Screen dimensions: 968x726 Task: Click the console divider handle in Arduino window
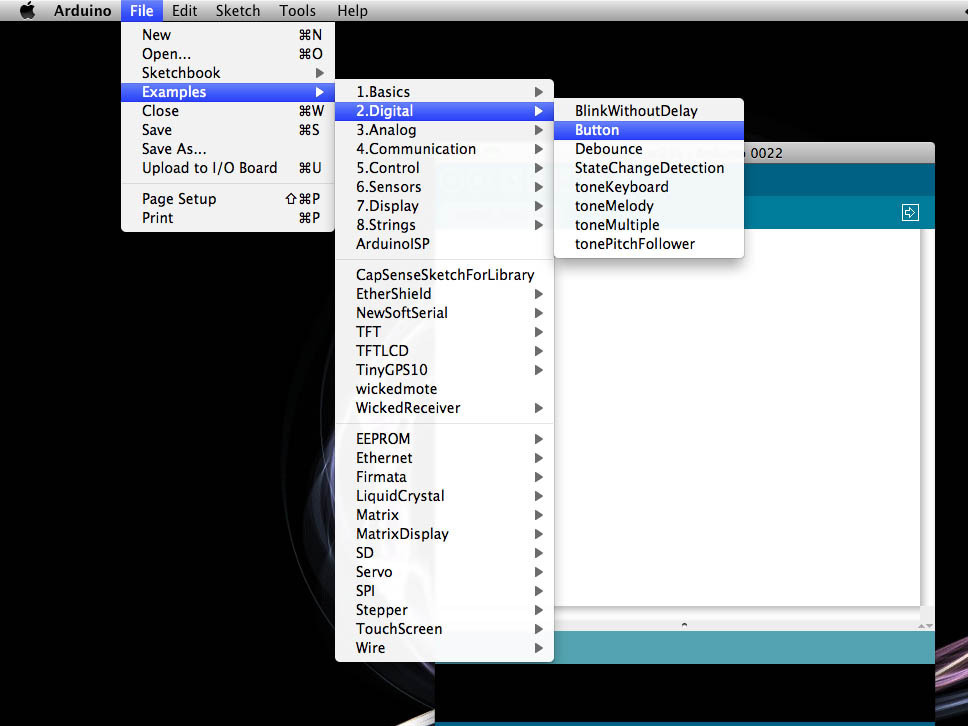click(x=684, y=625)
